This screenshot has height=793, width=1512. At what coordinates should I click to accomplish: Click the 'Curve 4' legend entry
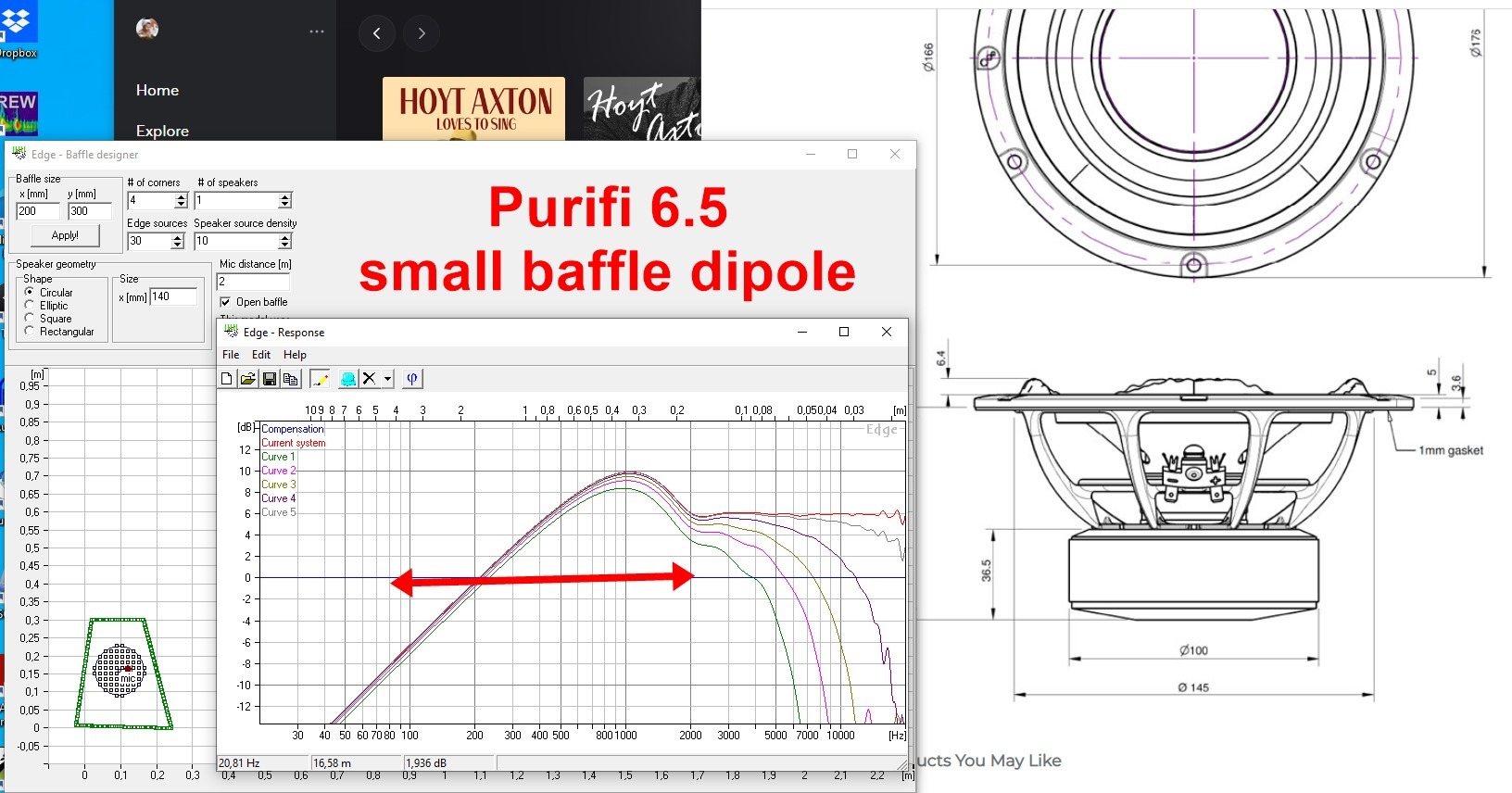278,498
